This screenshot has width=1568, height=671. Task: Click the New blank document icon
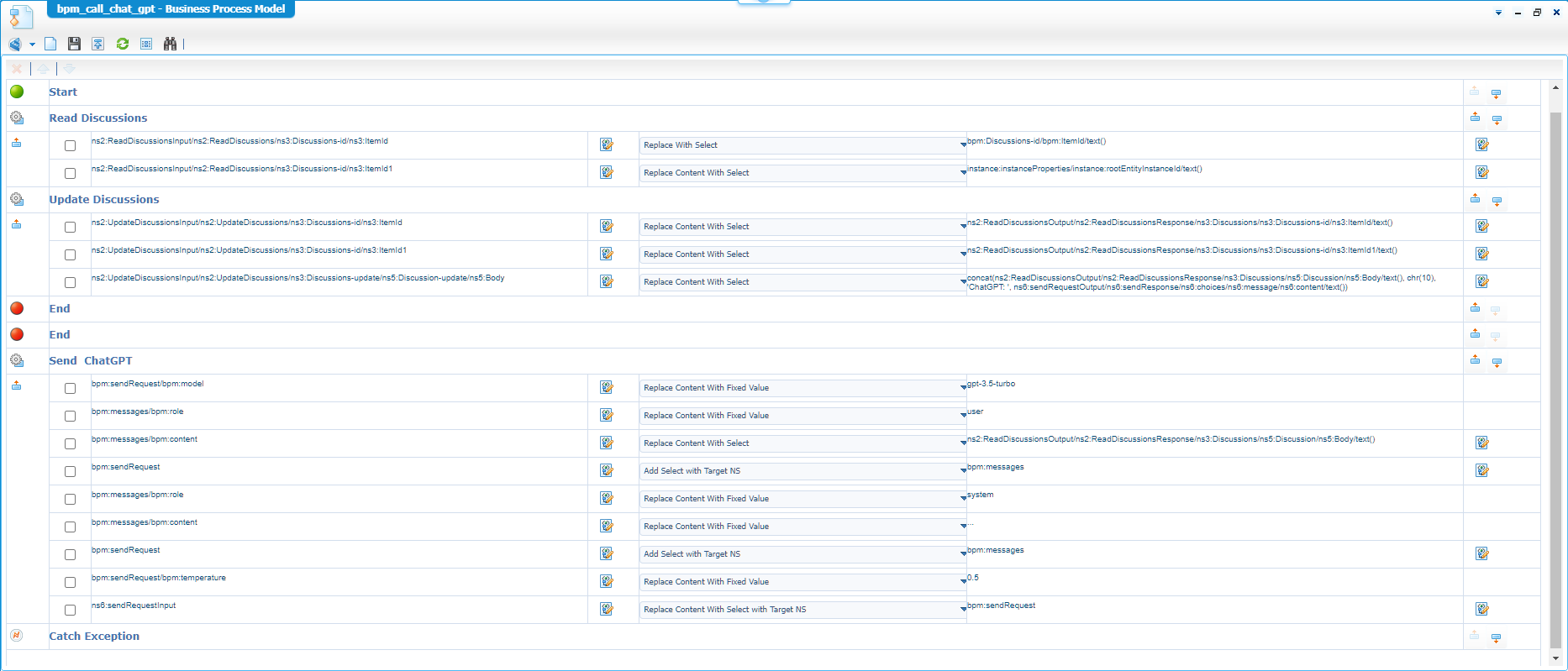(50, 44)
